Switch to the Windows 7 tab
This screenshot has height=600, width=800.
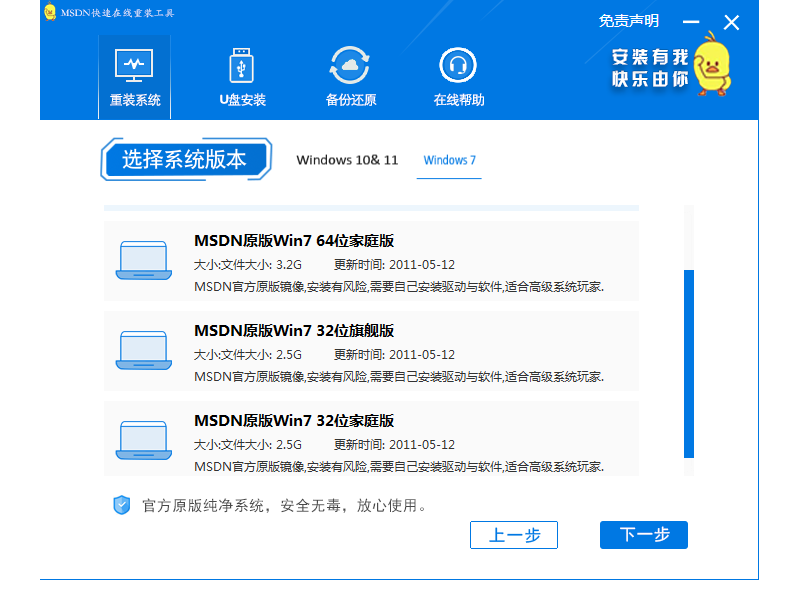(x=448, y=160)
